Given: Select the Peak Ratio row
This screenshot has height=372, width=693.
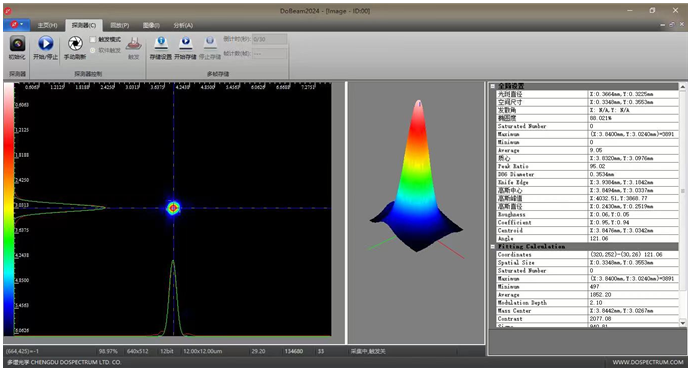Looking at the screenshot, I should pos(587,166).
